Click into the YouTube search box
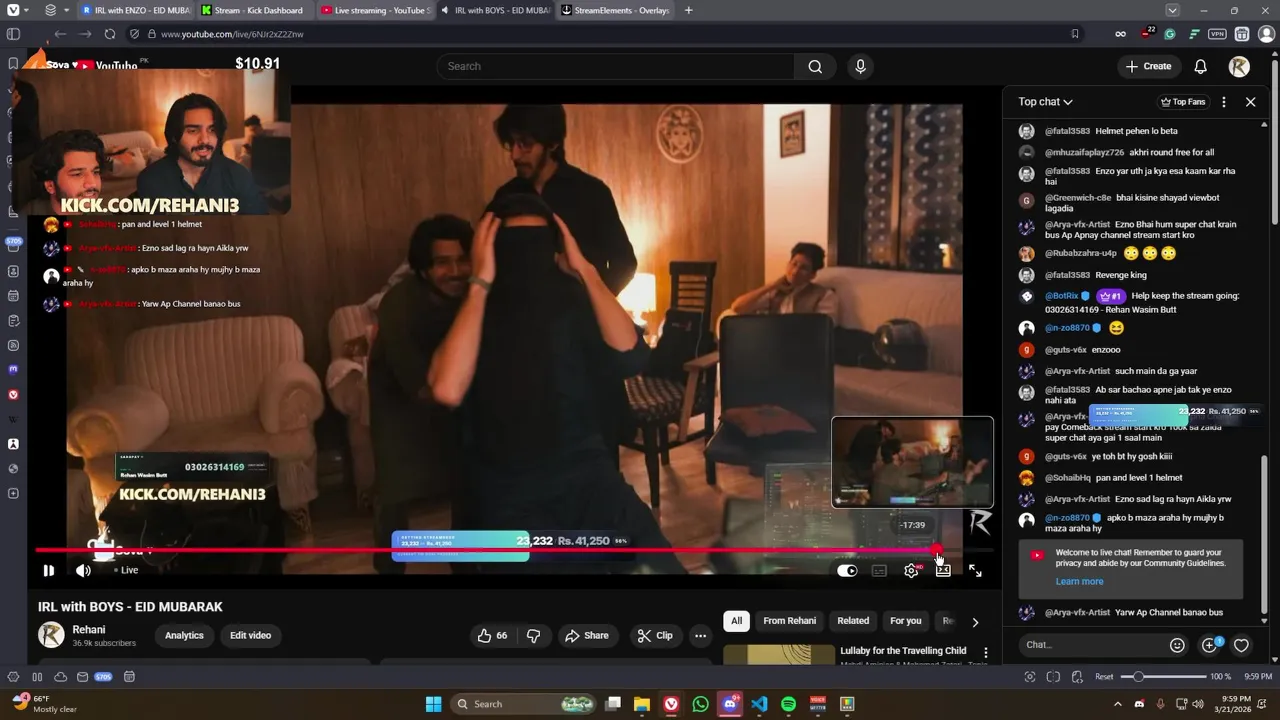This screenshot has width=1280, height=720. click(x=615, y=66)
